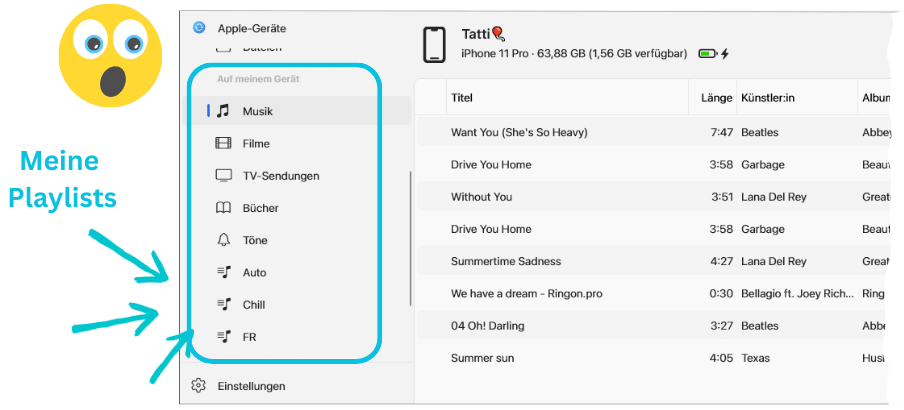
Task: Click the 4:05 length cell
Action: click(x=721, y=358)
